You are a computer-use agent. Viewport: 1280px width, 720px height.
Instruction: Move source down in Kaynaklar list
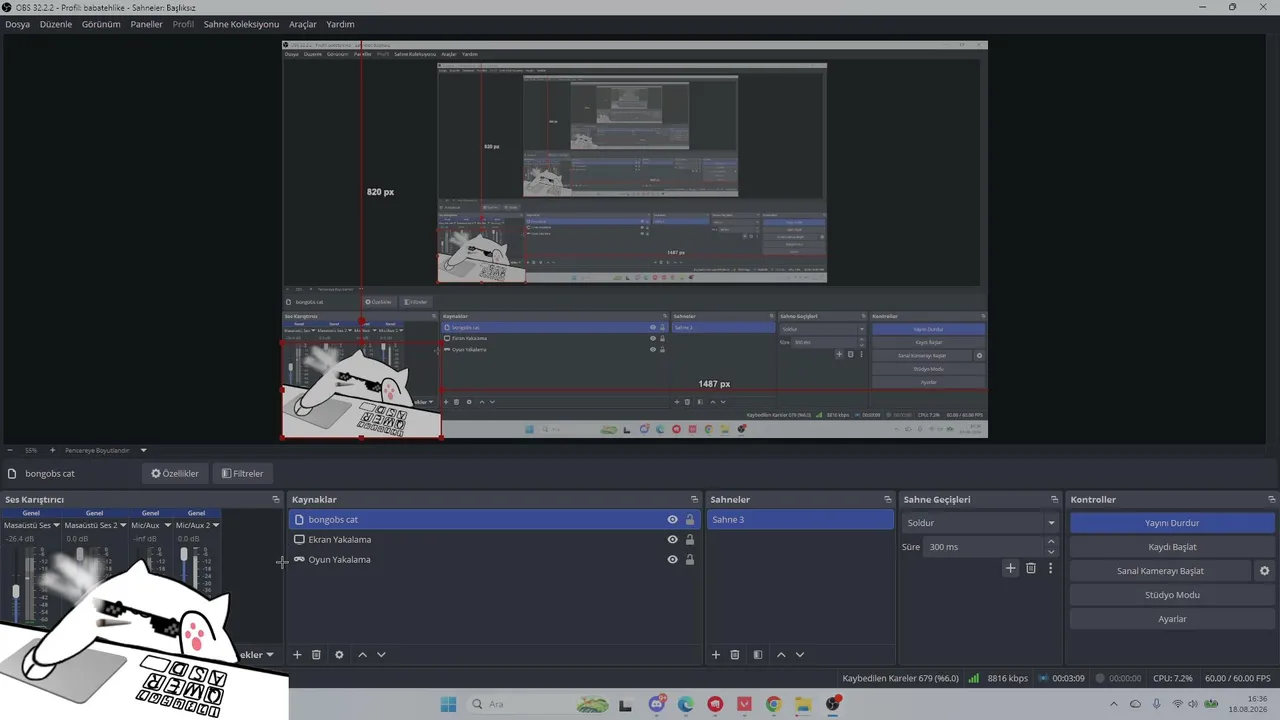[381, 655]
